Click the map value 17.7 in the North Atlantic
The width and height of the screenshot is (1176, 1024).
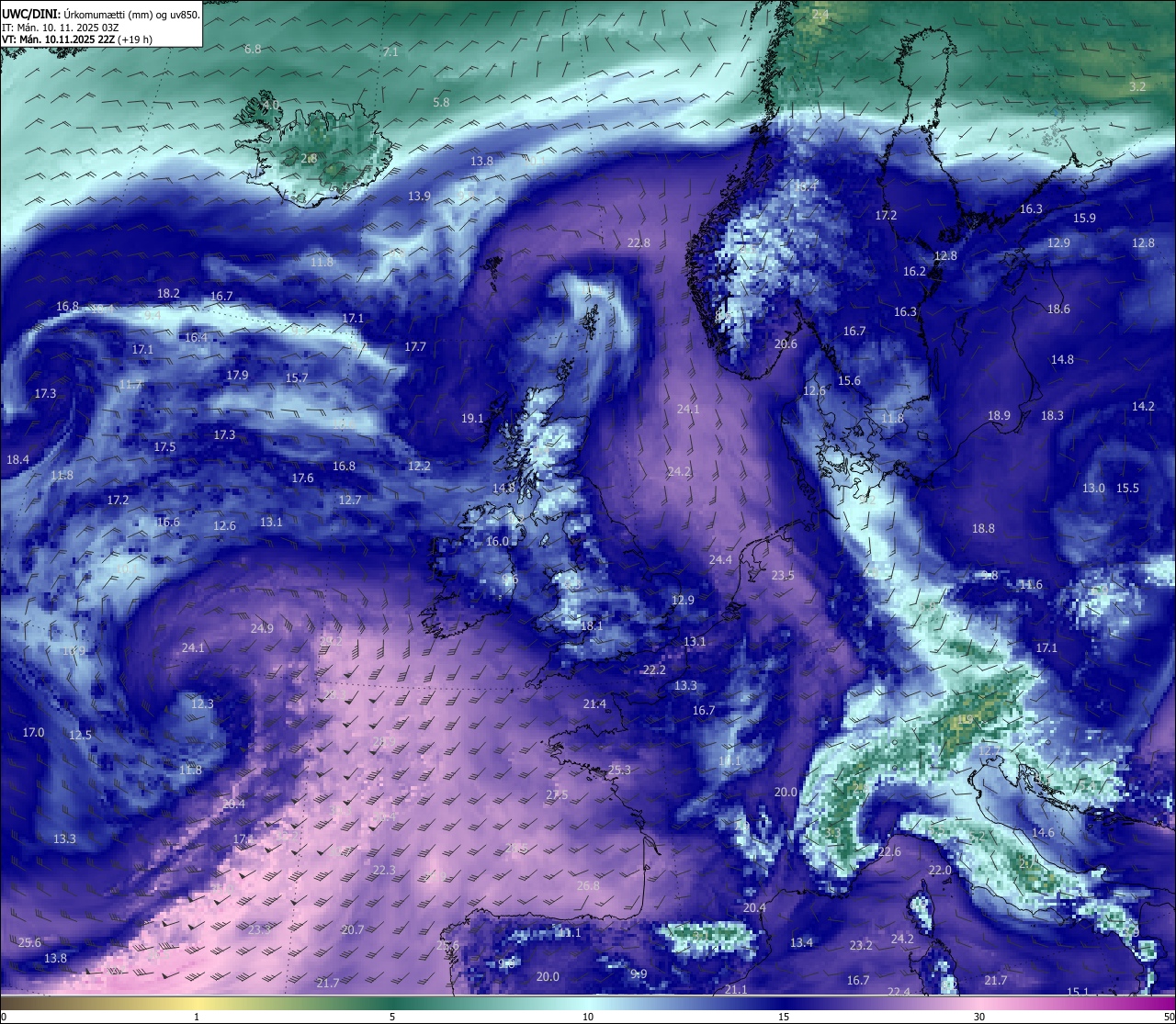[x=415, y=347]
